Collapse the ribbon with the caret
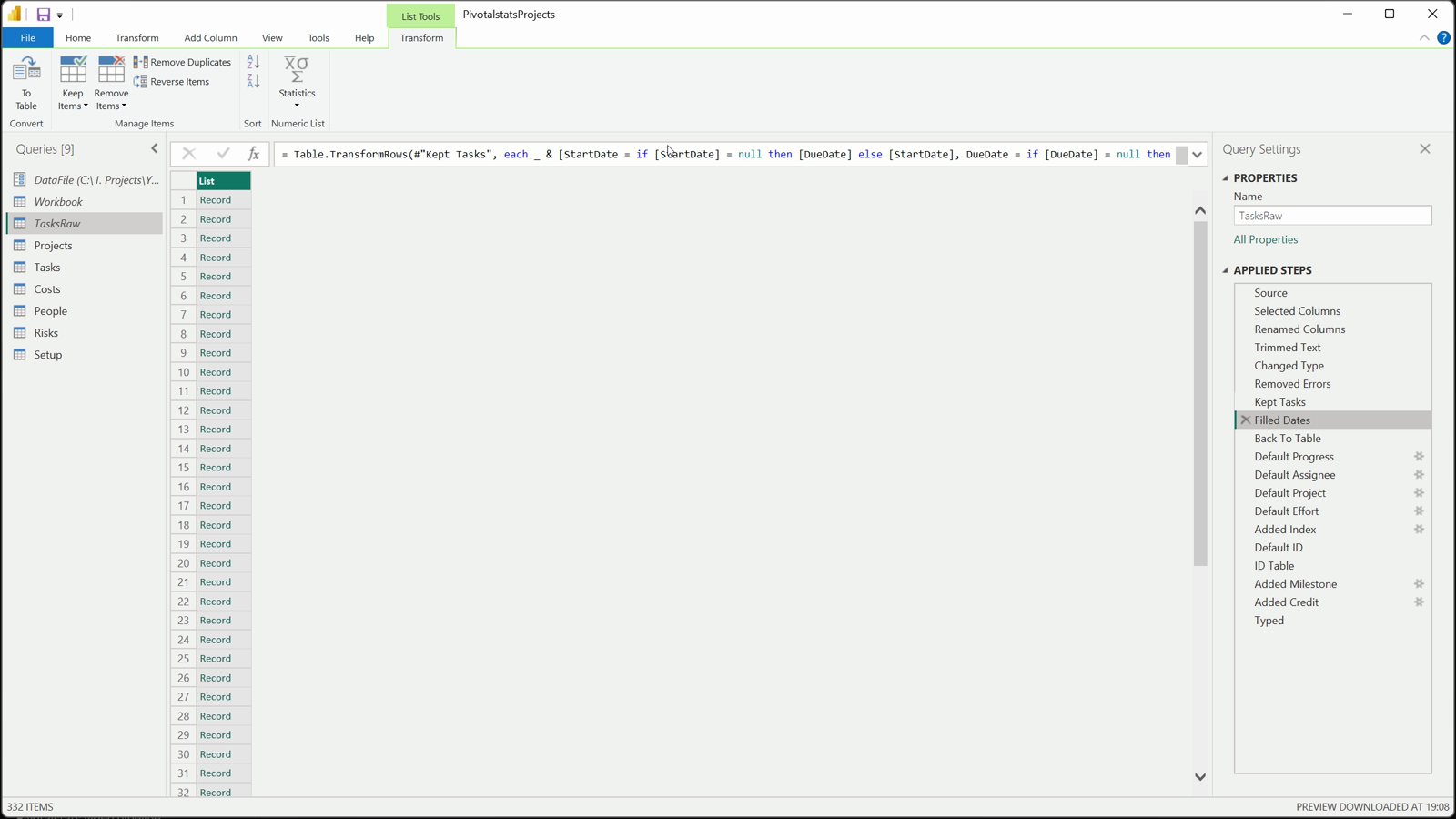This screenshot has height=819, width=1456. (1424, 38)
